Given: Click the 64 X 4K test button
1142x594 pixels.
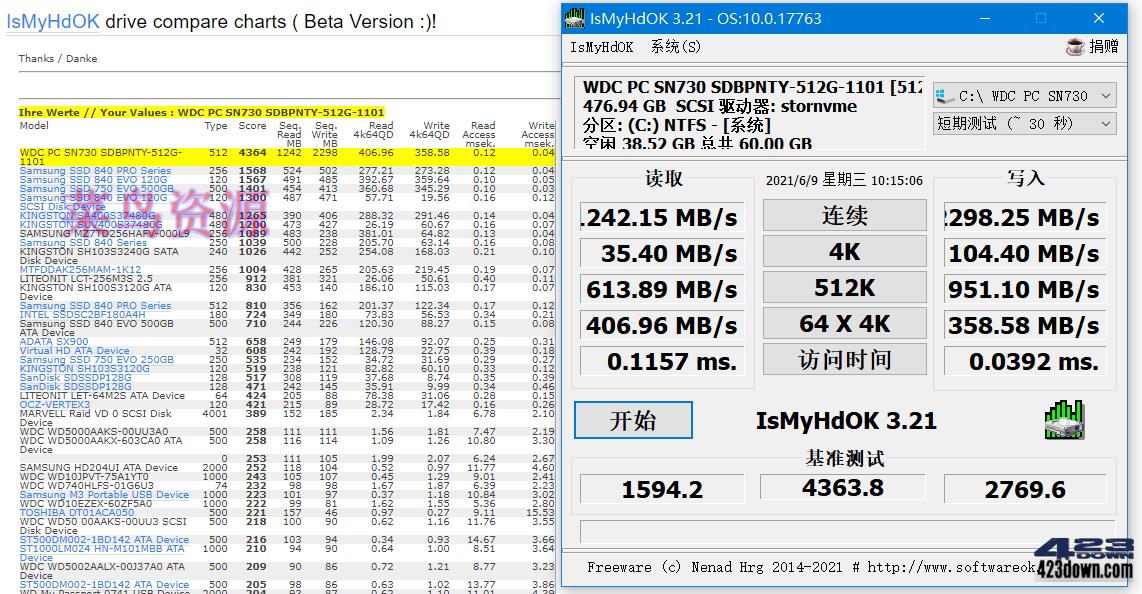Looking at the screenshot, I should 843,322.
